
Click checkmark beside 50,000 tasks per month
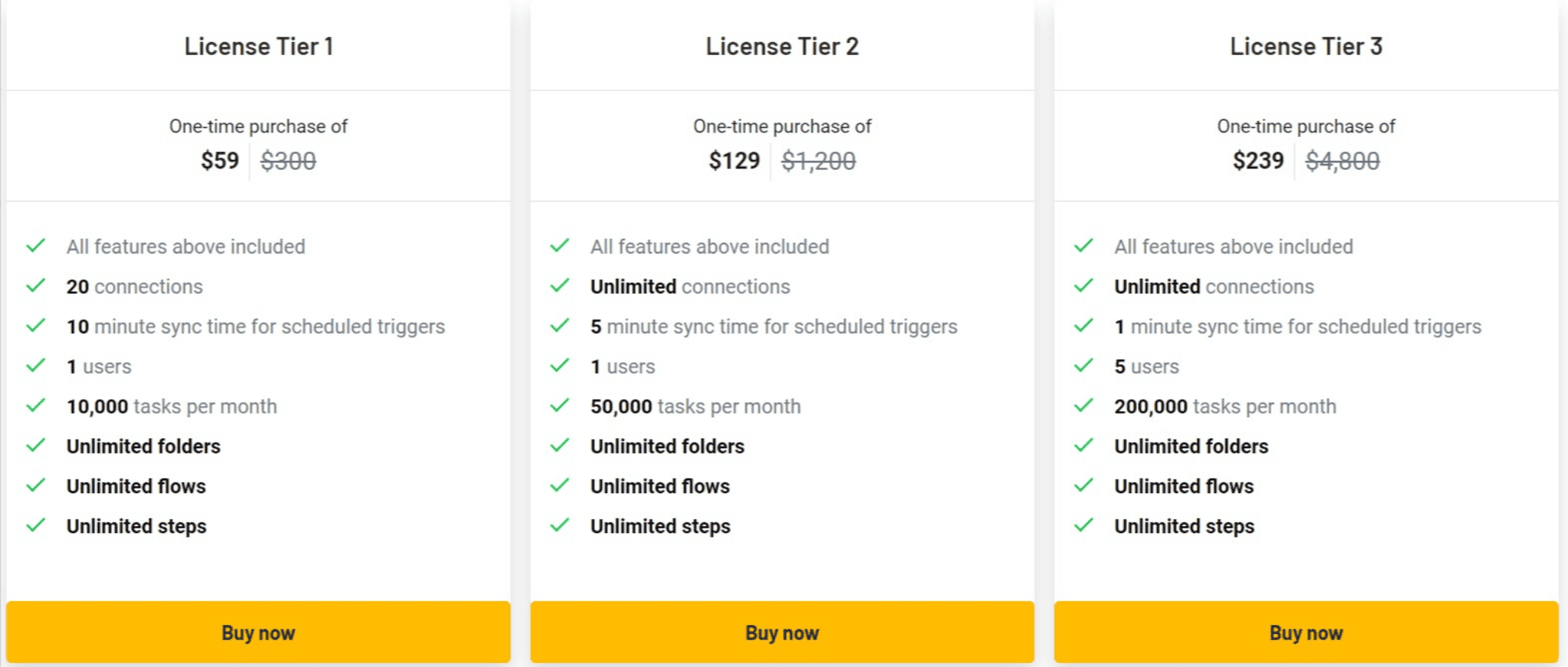560,405
